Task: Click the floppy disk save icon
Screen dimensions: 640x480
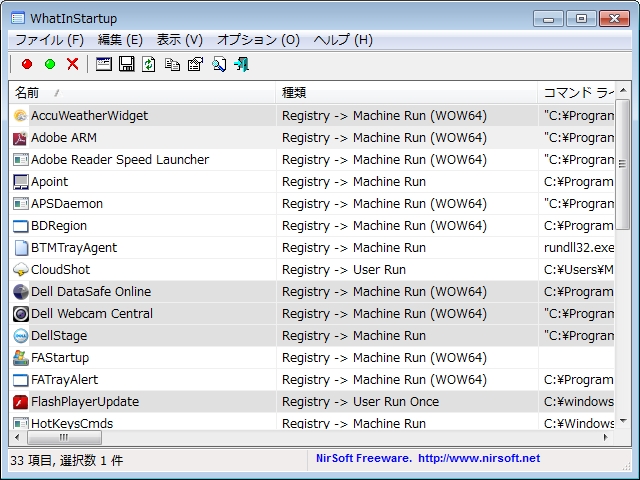Action: pos(127,64)
